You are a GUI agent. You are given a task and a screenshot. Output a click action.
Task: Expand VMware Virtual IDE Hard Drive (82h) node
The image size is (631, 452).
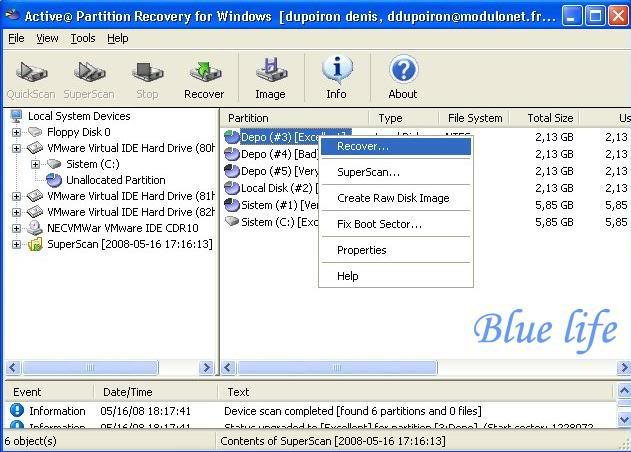coord(16,212)
